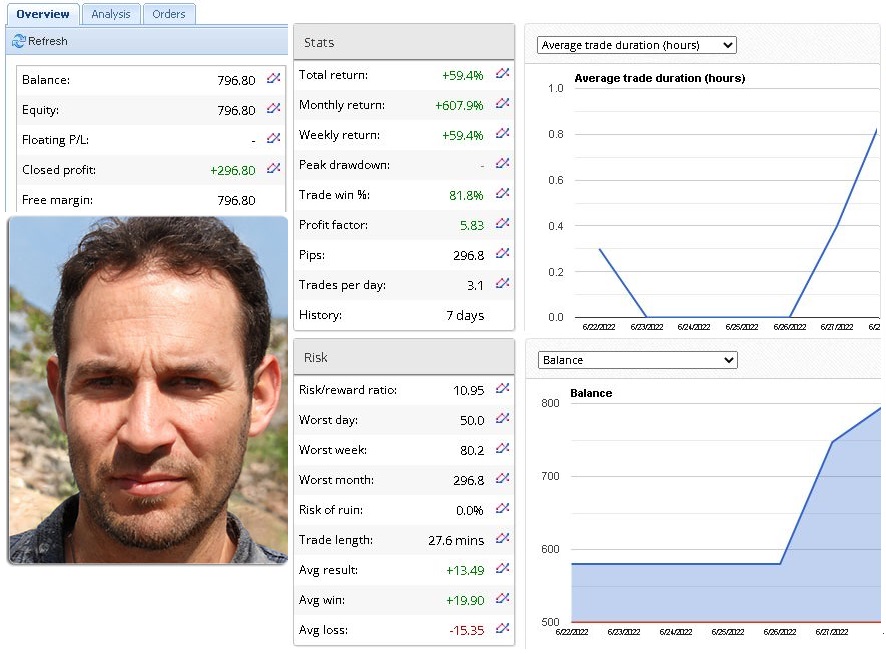The image size is (886, 654).
Task: Show chart for Avg win
Action: 502,598
